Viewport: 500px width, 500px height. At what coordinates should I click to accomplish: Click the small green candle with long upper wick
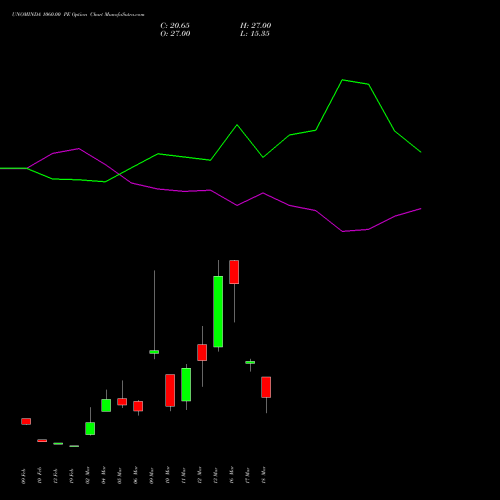point(154,352)
